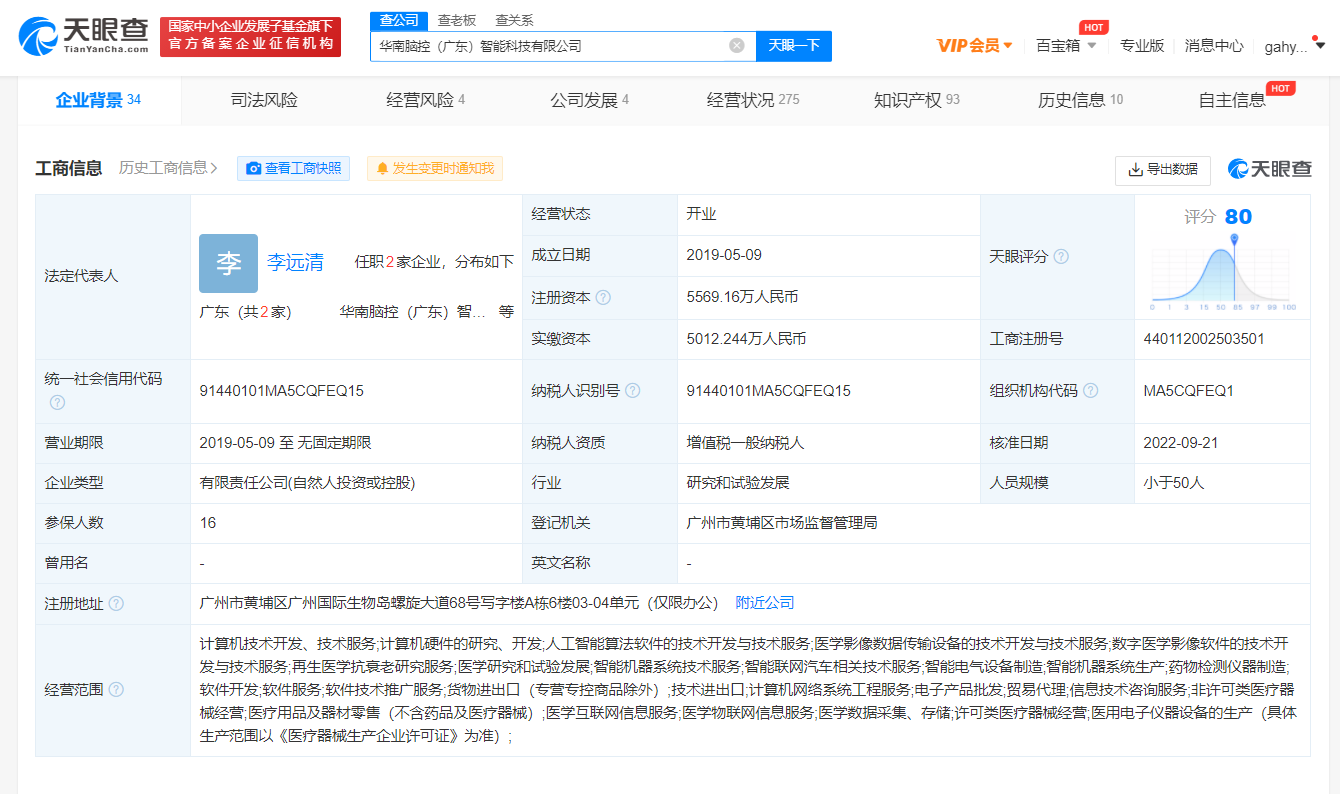The width and height of the screenshot is (1340, 794).
Task: Select 司法风险 tab
Action: coord(264,100)
